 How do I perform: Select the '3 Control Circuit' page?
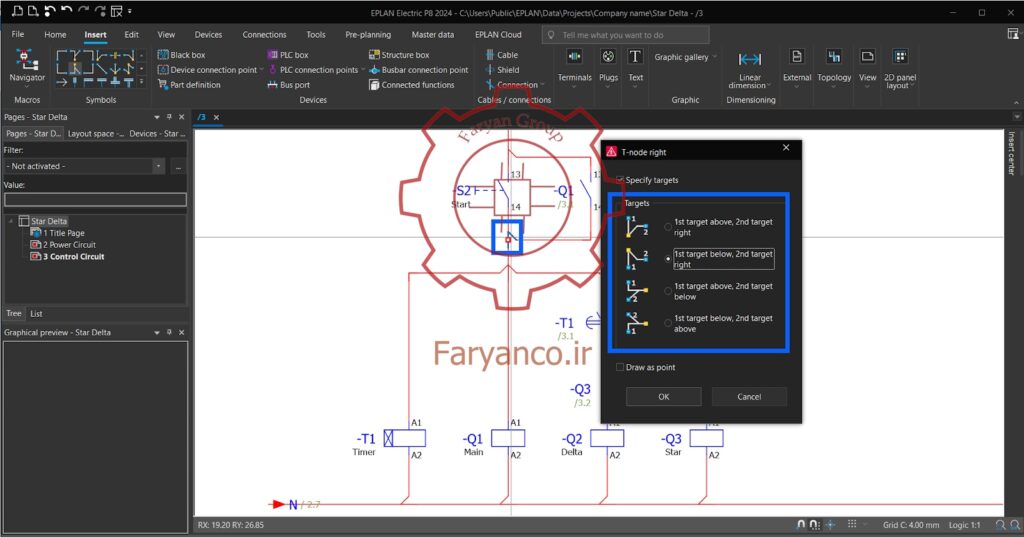(x=74, y=257)
